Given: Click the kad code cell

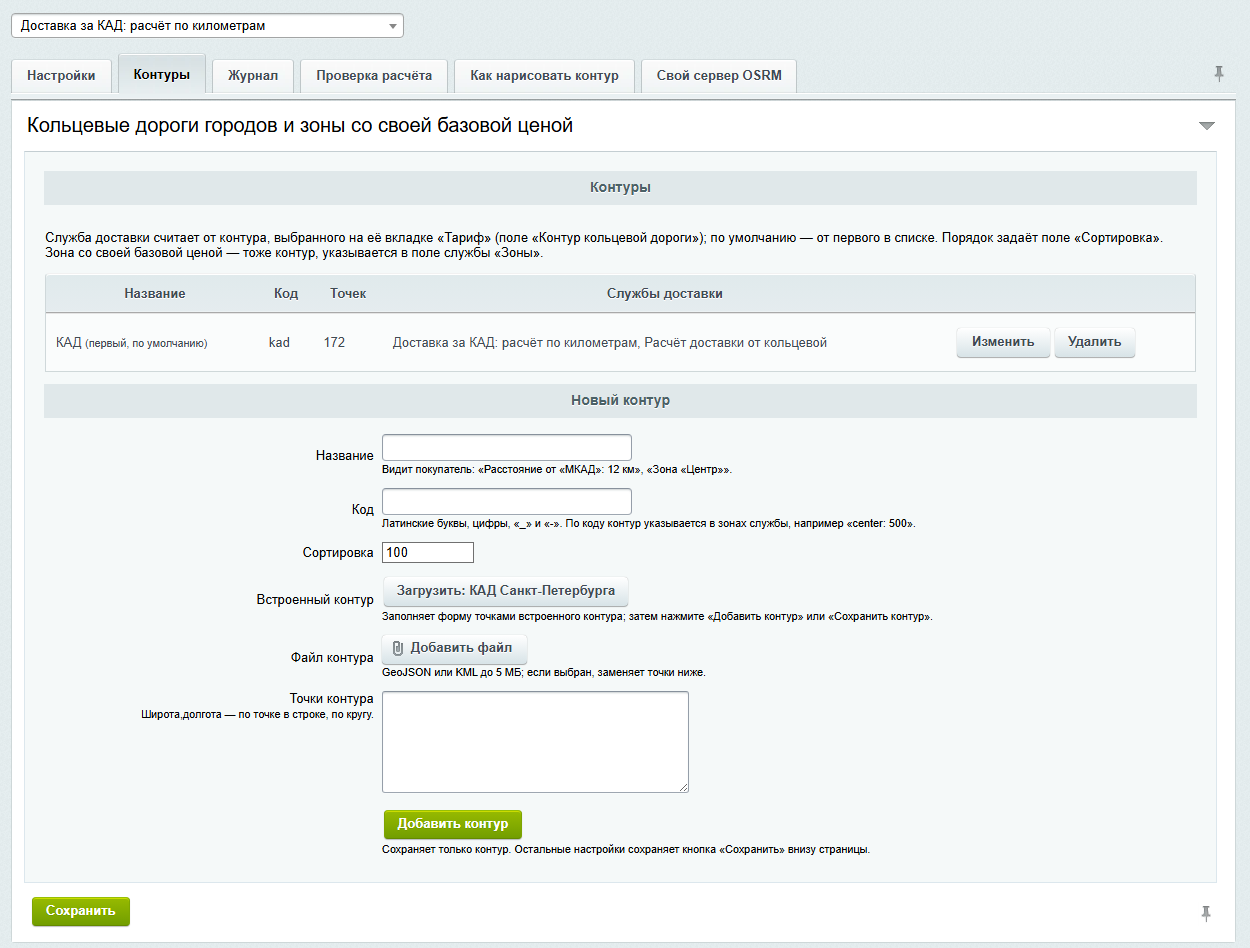Looking at the screenshot, I should pyautogui.click(x=279, y=343).
